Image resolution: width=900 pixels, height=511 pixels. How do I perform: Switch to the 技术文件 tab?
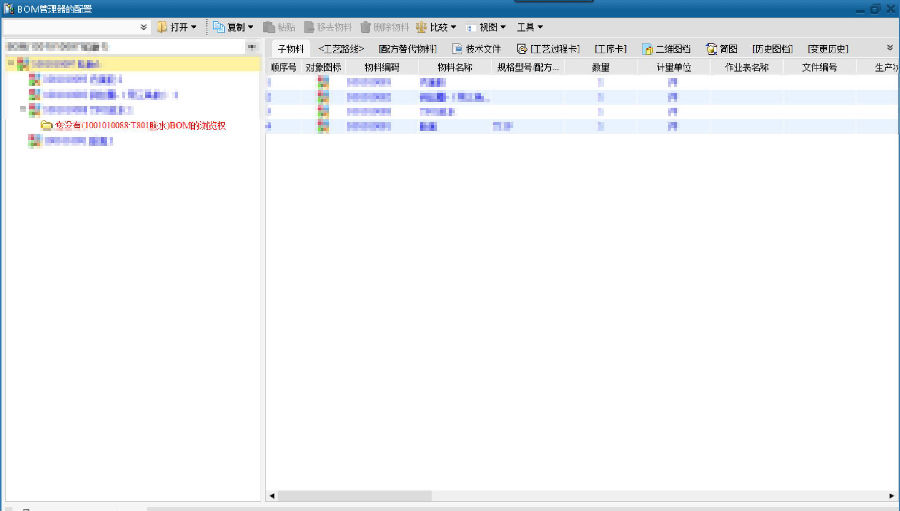(x=476, y=49)
